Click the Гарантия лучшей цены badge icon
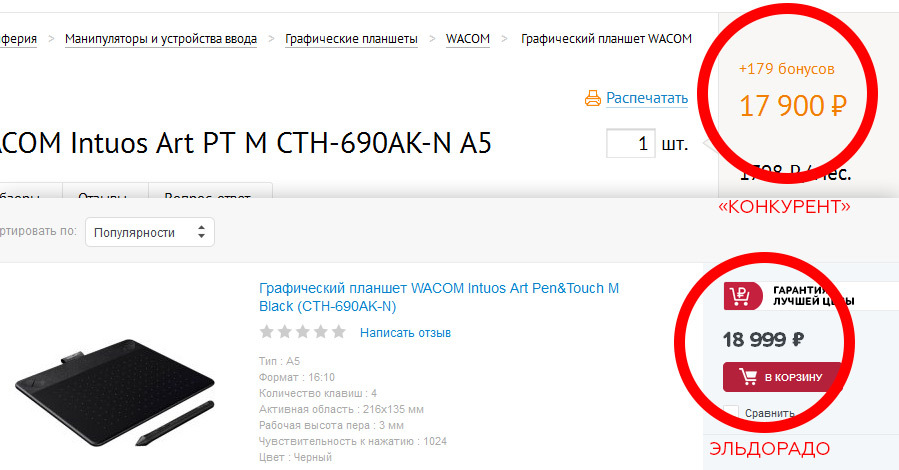 (743, 296)
